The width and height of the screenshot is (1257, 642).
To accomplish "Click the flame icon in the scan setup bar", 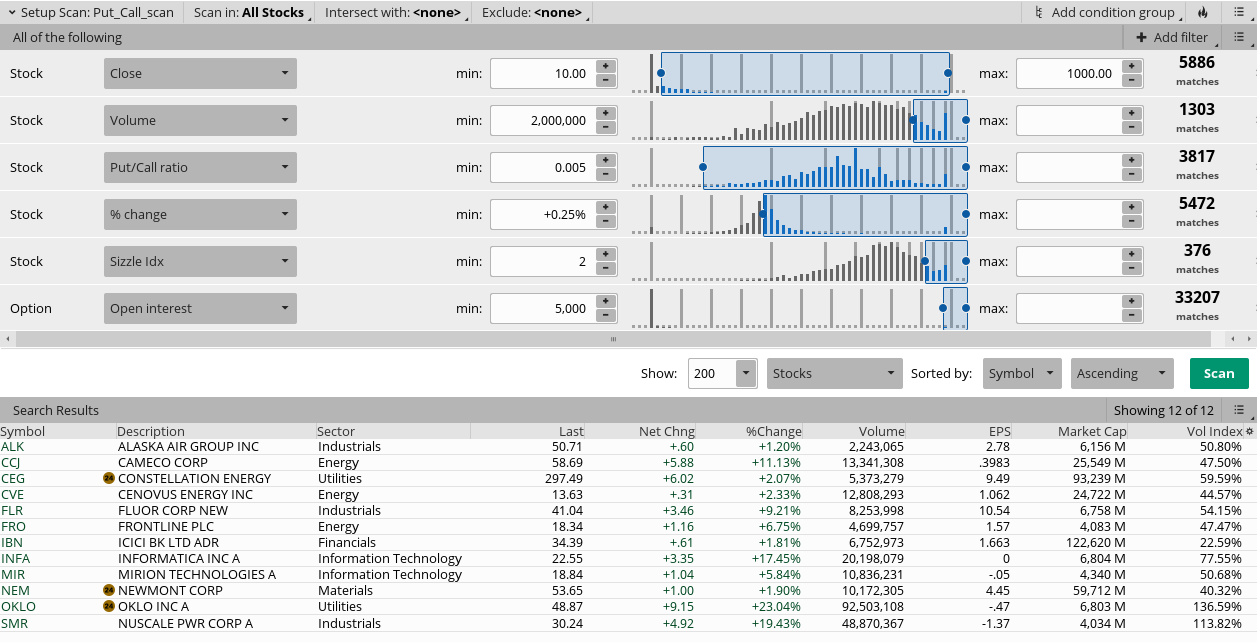I will click(1202, 13).
